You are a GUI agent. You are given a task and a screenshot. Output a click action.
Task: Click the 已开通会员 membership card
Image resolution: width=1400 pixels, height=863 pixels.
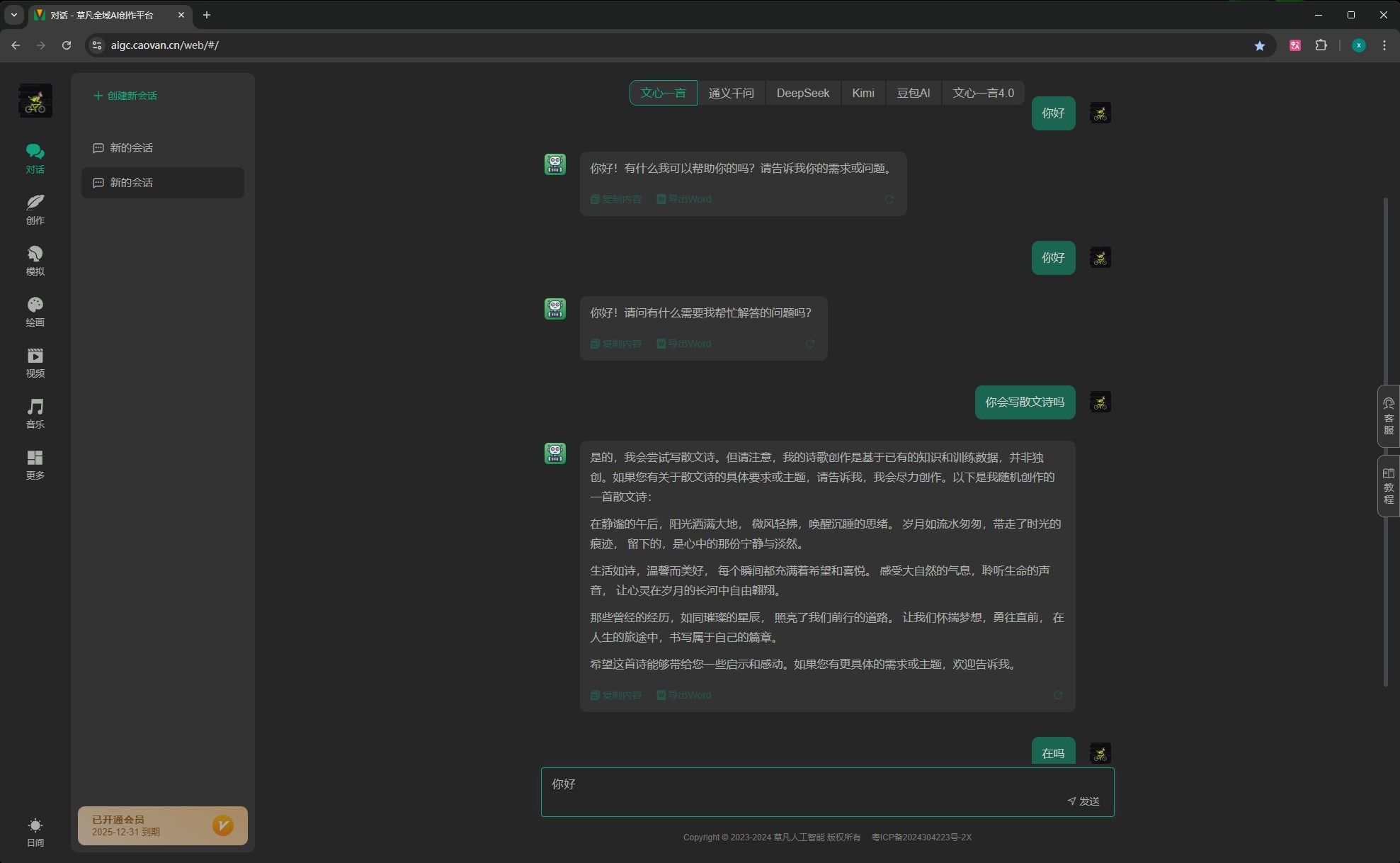pyautogui.click(x=163, y=825)
